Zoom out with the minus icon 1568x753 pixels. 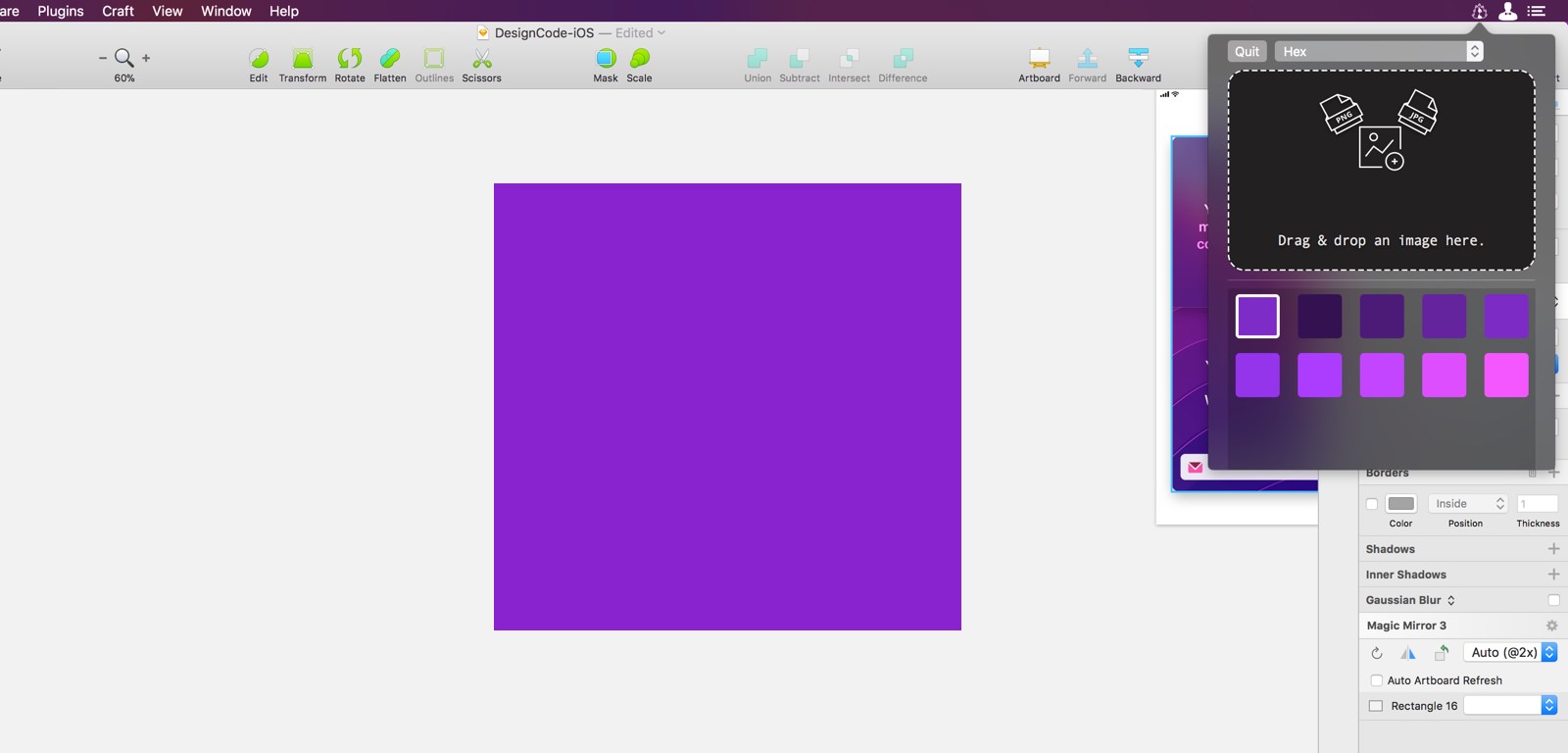103,58
